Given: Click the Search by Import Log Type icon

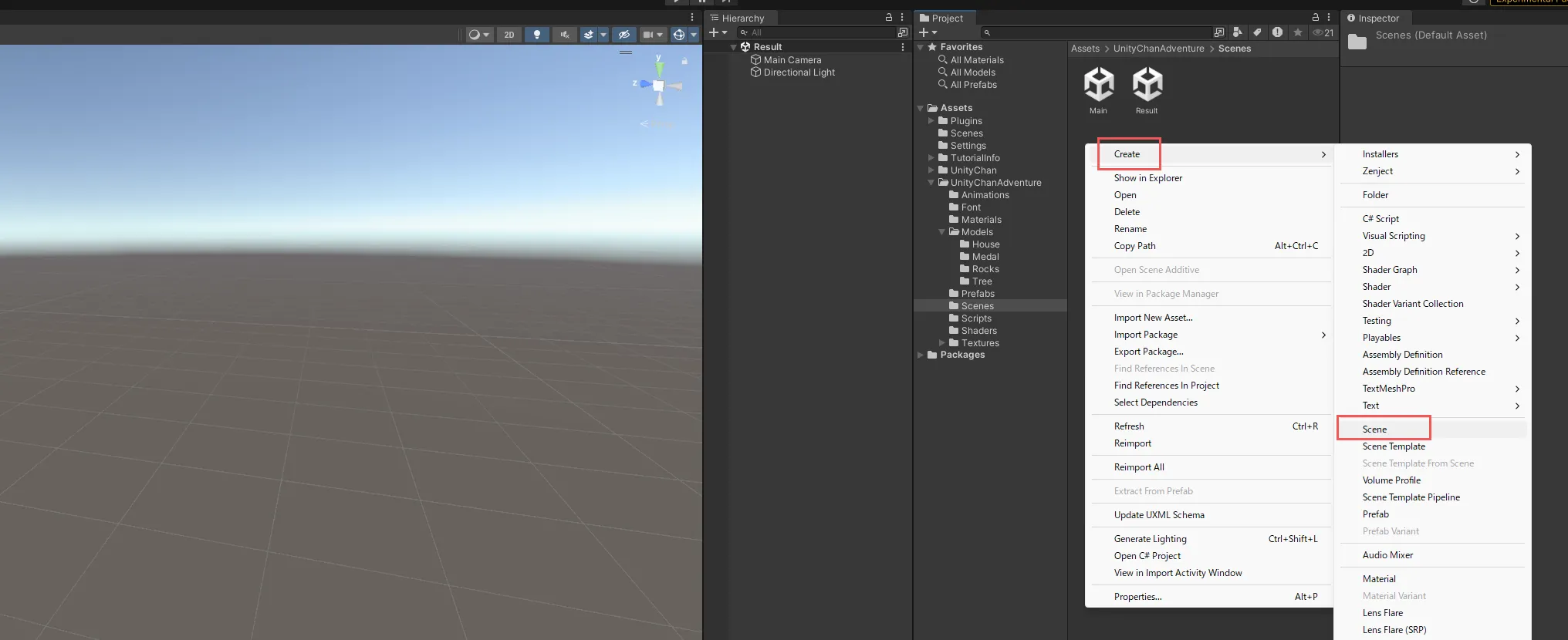Looking at the screenshot, I should pos(1277,32).
